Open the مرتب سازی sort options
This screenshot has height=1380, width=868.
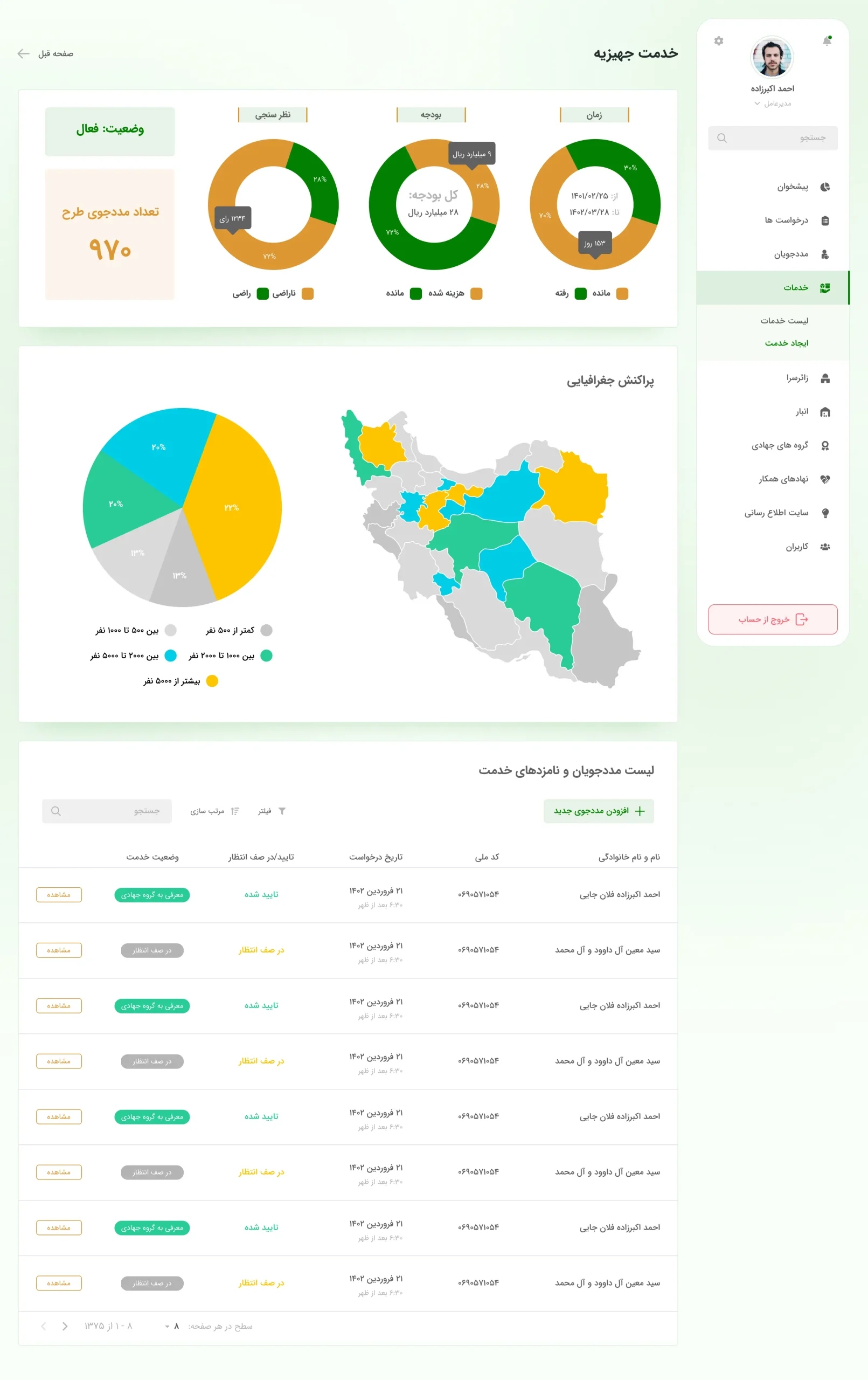[214, 811]
